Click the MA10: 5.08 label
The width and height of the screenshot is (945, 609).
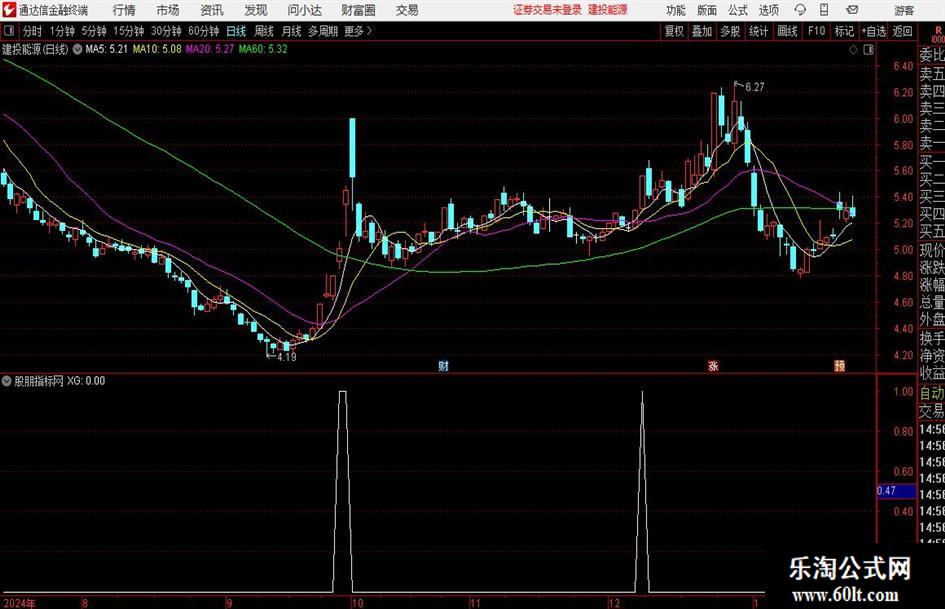click(x=157, y=49)
